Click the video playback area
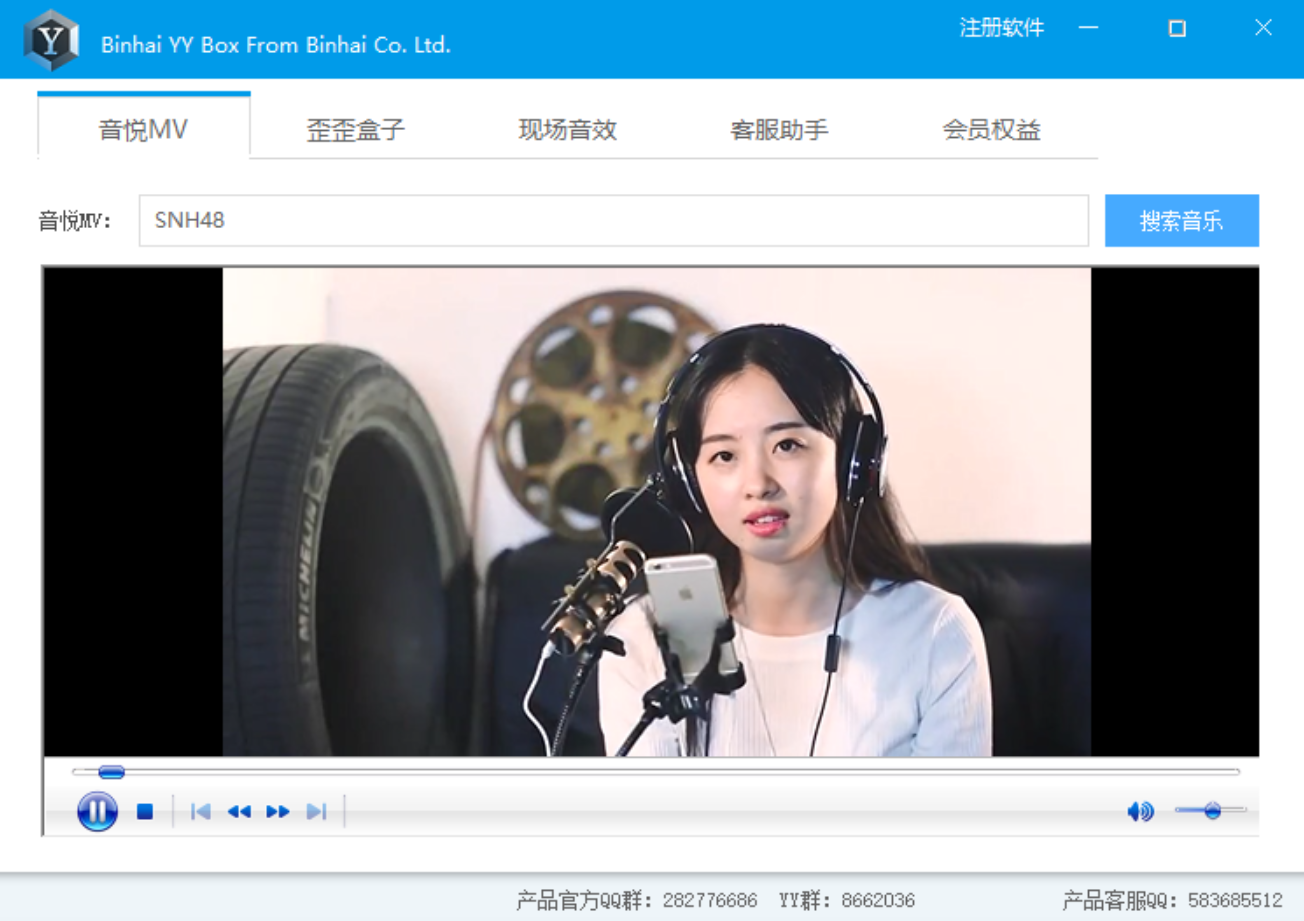This screenshot has width=1304, height=921. (651, 511)
